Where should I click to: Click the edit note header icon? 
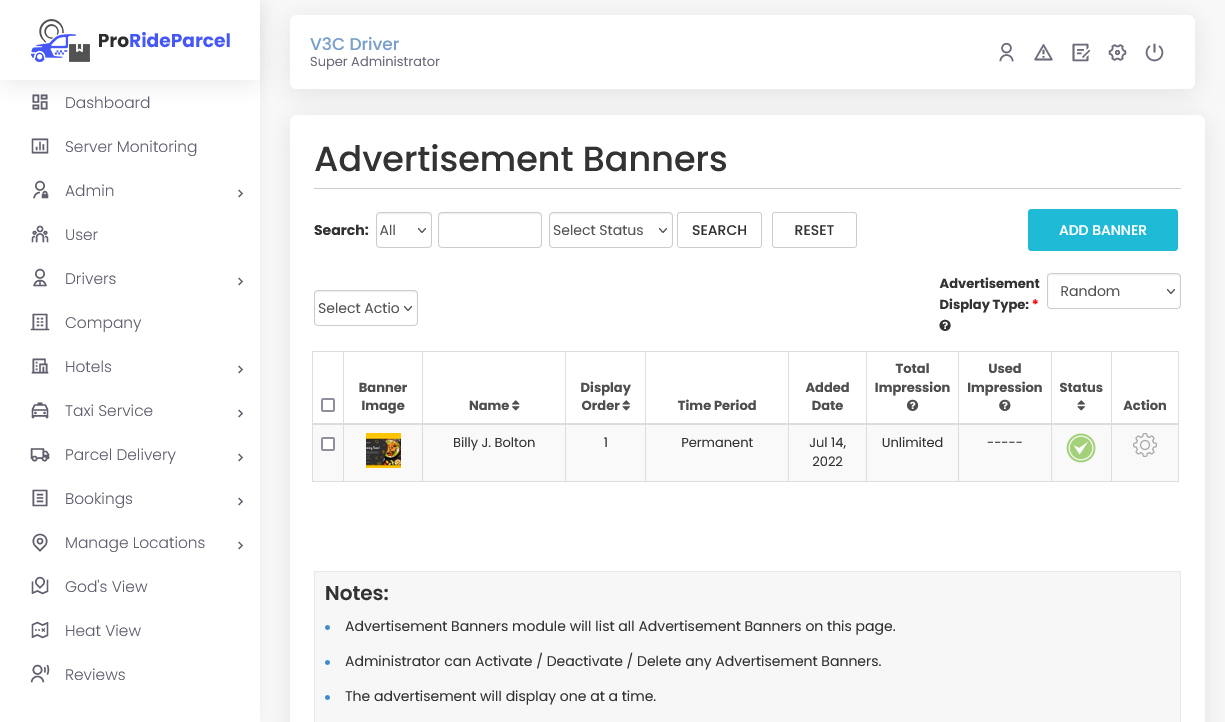click(1081, 52)
